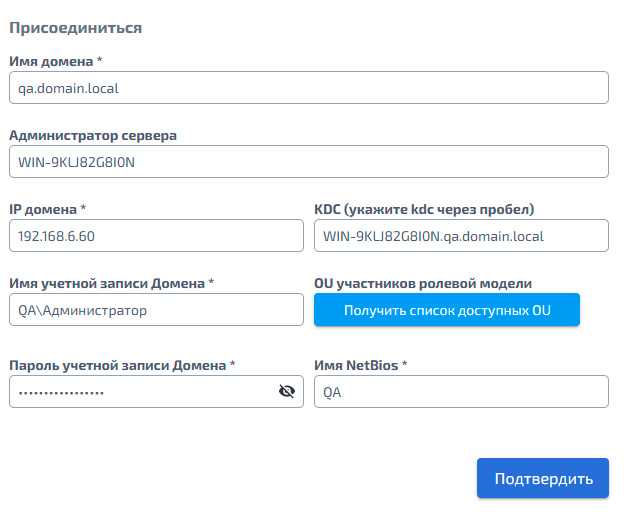631x512 pixels.
Task: Edit the Имя учетной записи Домена field
Action: [156, 310]
